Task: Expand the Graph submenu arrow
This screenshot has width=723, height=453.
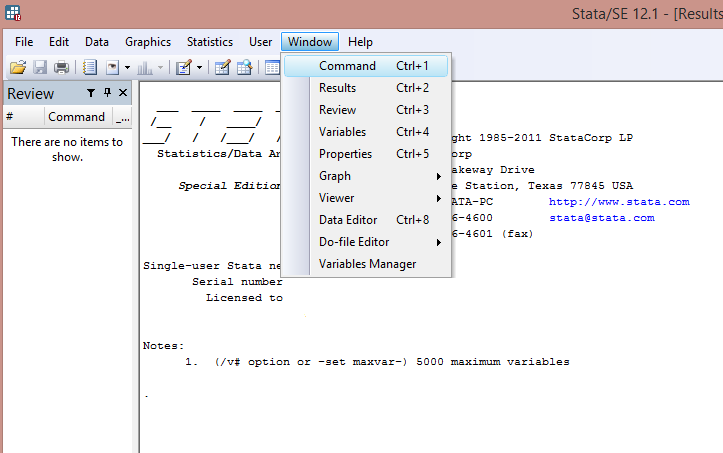Action: tap(439, 176)
